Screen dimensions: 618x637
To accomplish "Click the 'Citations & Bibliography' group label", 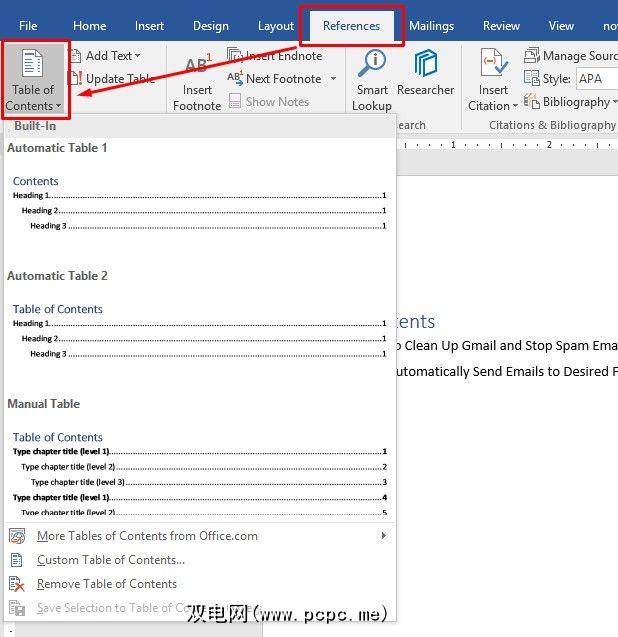I will pyautogui.click(x=552, y=125).
